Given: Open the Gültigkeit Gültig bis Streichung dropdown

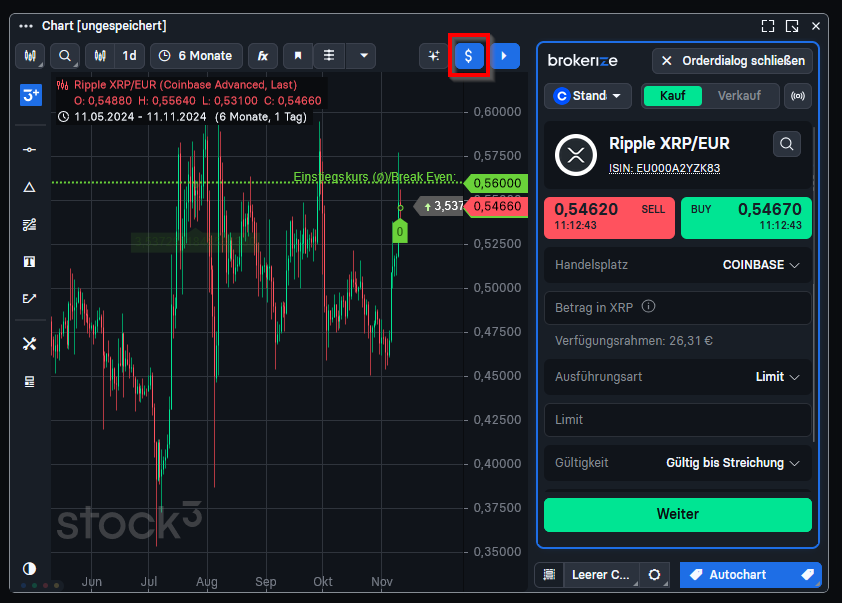Looking at the screenshot, I should pos(678,463).
